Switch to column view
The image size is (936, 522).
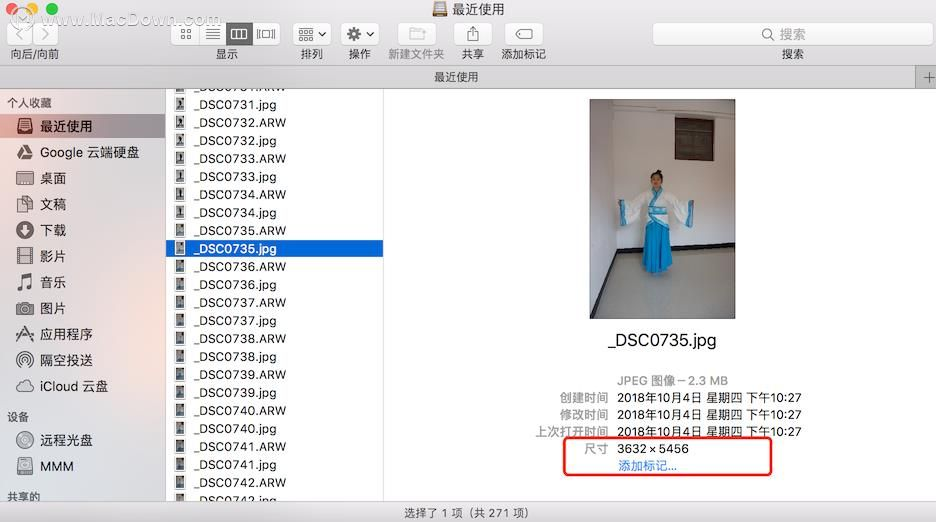click(239, 34)
